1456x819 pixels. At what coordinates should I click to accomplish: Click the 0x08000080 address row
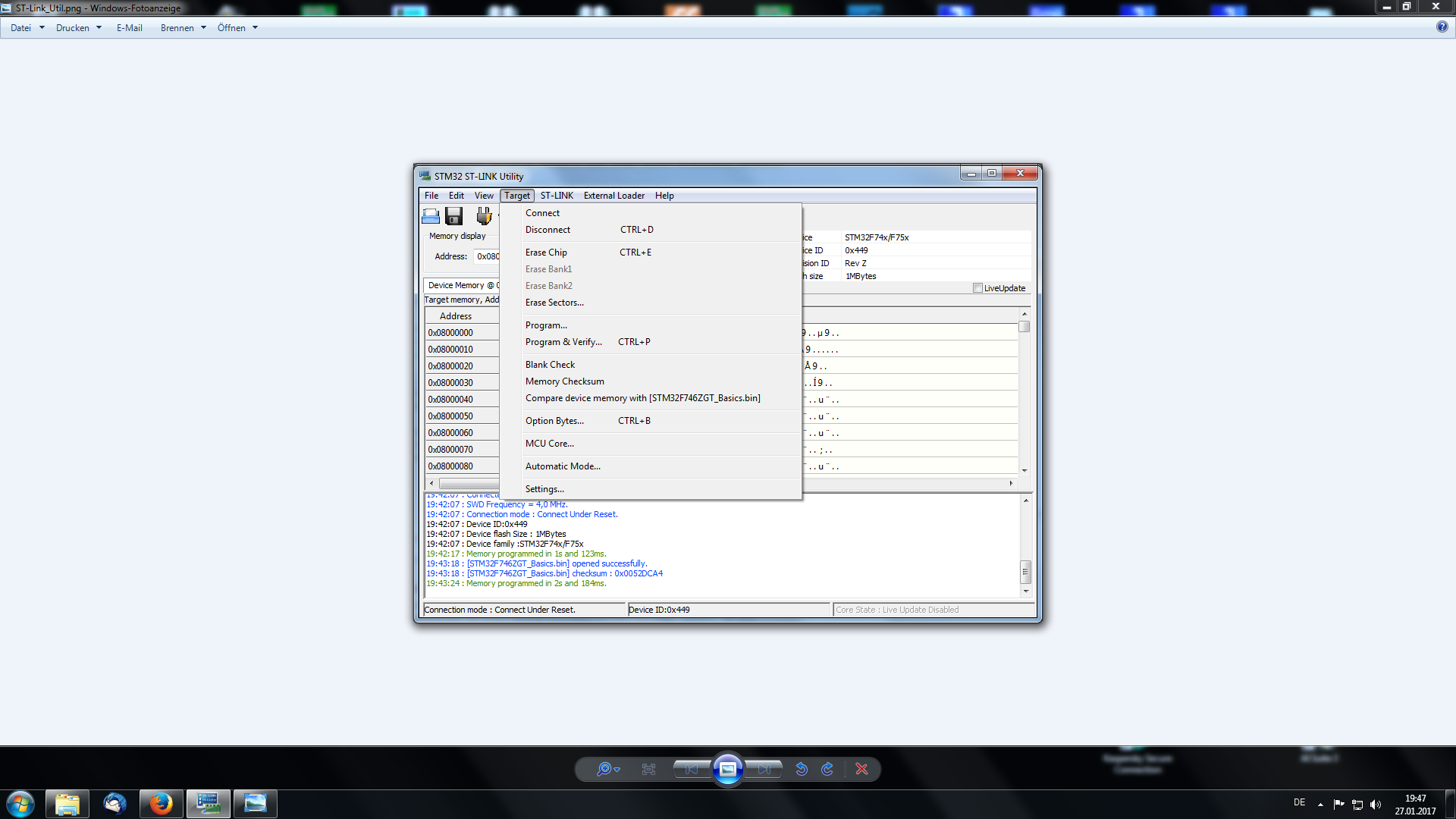tap(462, 466)
